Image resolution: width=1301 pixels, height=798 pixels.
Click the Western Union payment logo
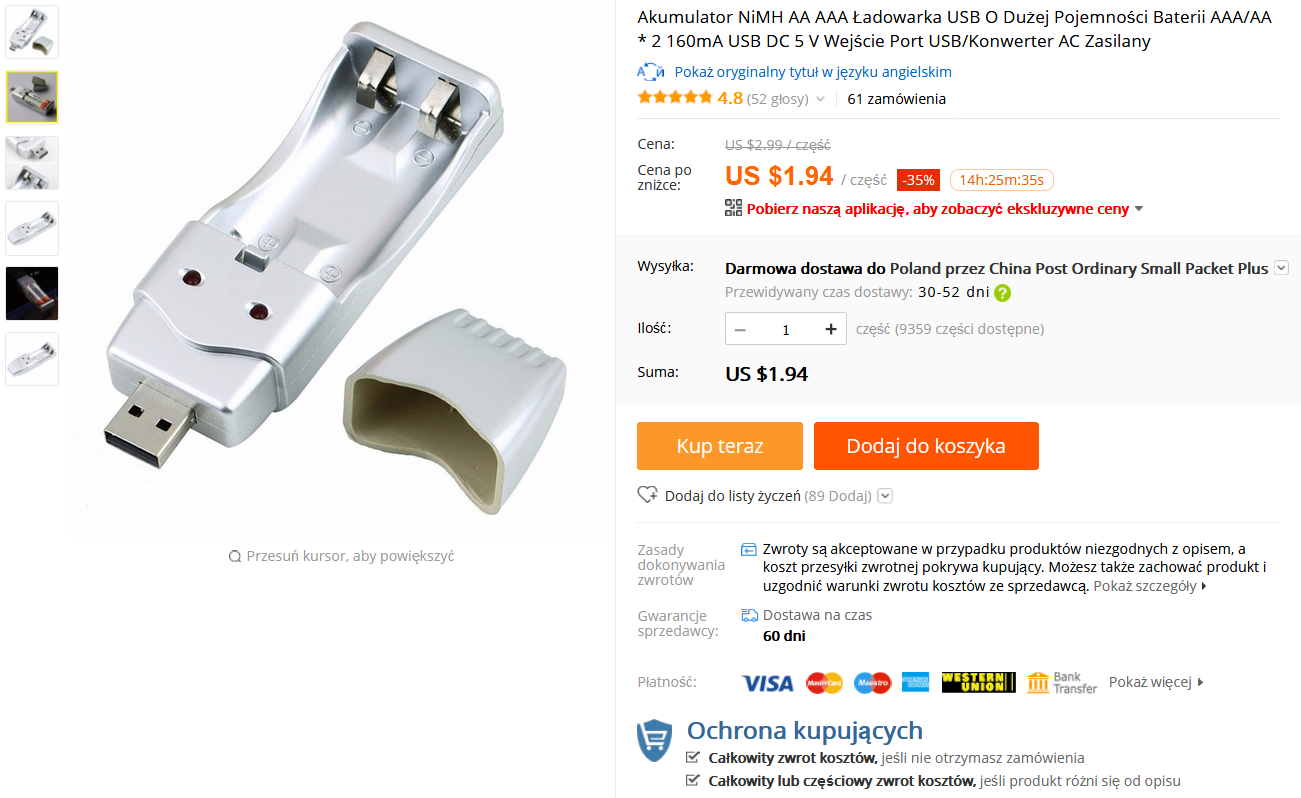tap(978, 683)
